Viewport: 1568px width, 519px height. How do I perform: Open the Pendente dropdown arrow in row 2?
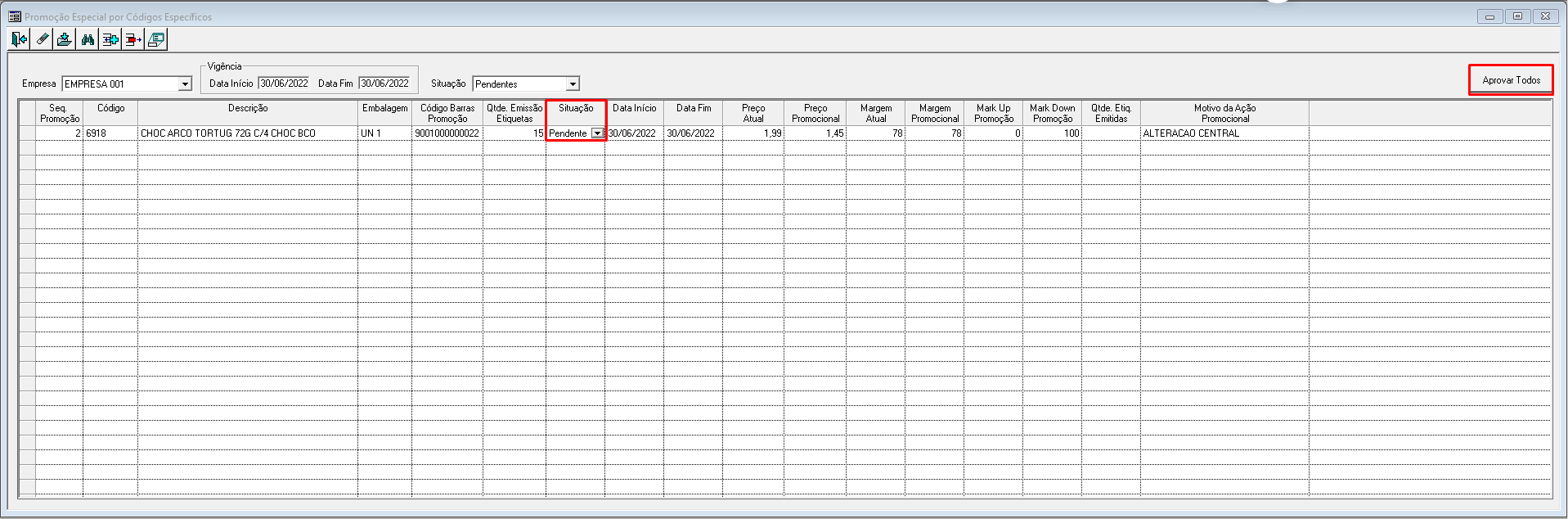pyautogui.click(x=597, y=133)
